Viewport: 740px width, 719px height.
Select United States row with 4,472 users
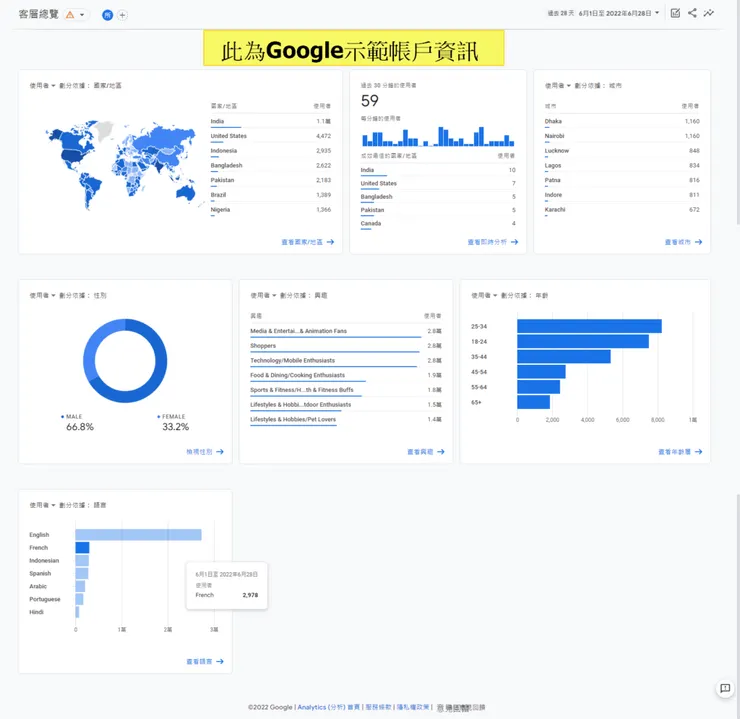(270, 136)
